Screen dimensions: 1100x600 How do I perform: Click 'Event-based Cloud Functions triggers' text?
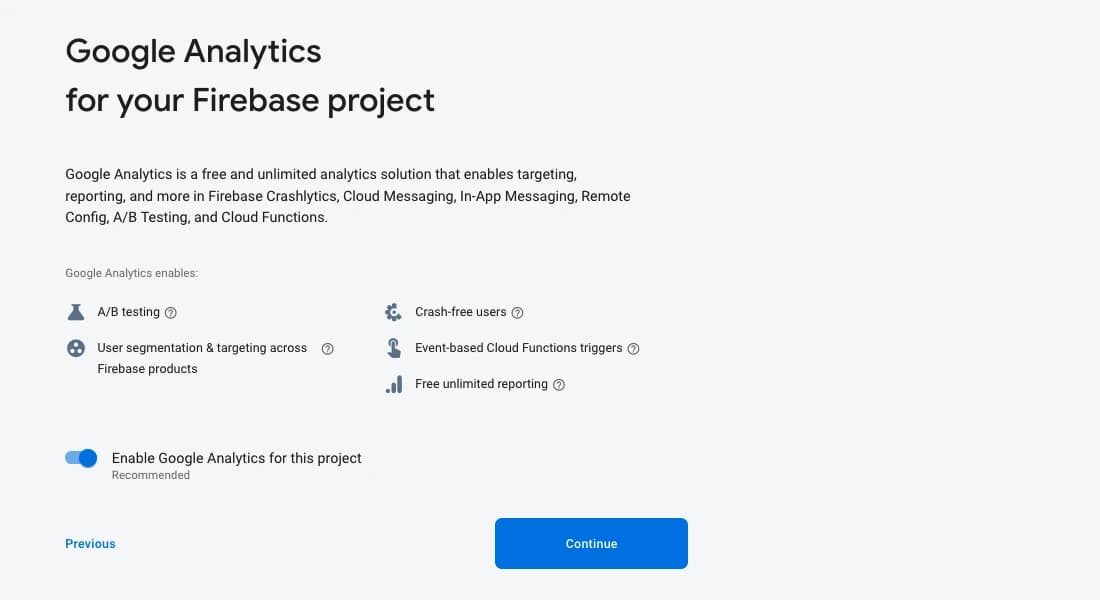pyautogui.click(x=518, y=348)
